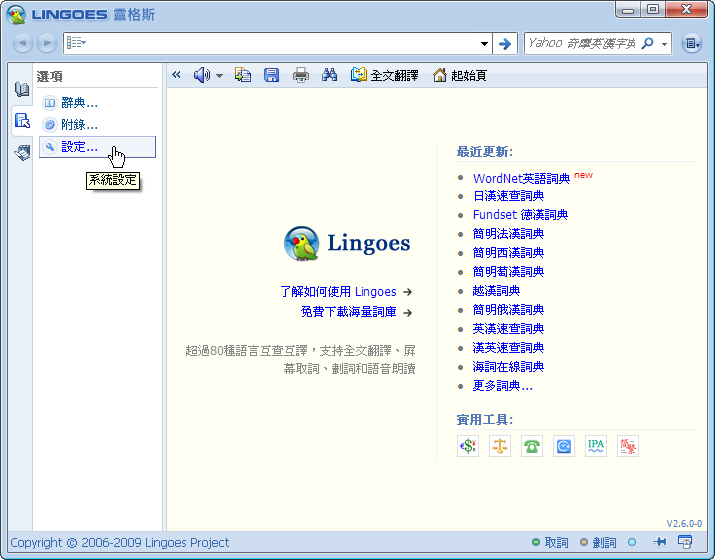Launch the unit conversion scales tool icon

500,446
